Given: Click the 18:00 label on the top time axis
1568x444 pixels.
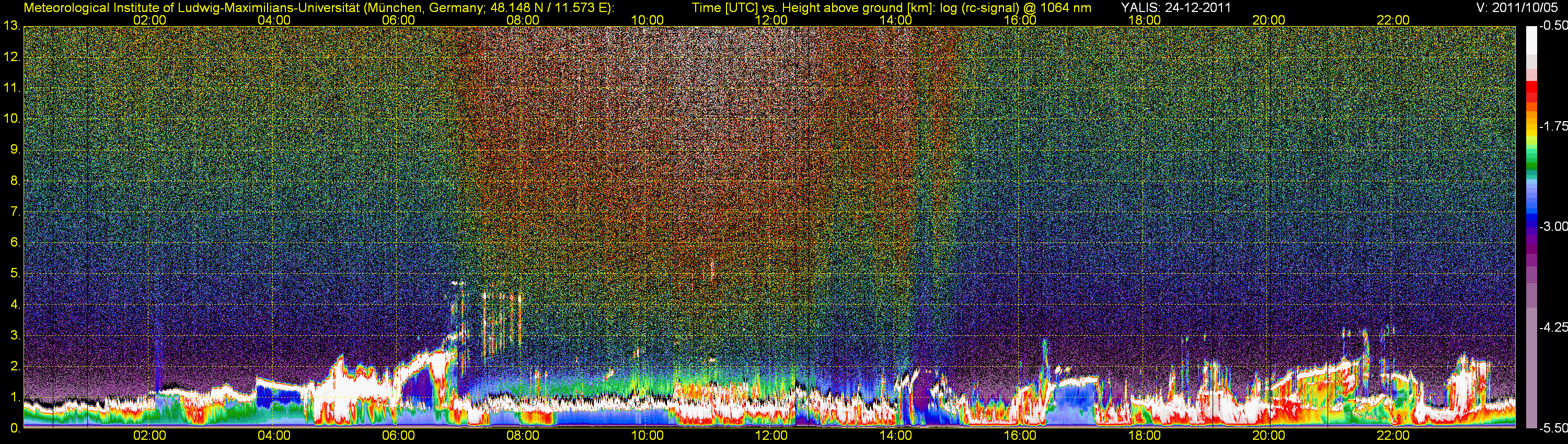Looking at the screenshot, I should (x=1144, y=20).
